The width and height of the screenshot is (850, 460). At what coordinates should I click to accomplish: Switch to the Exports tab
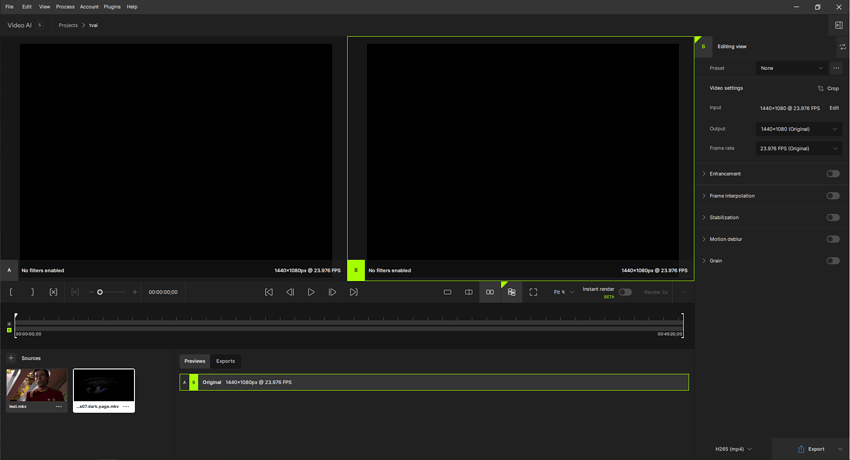pyautogui.click(x=226, y=361)
